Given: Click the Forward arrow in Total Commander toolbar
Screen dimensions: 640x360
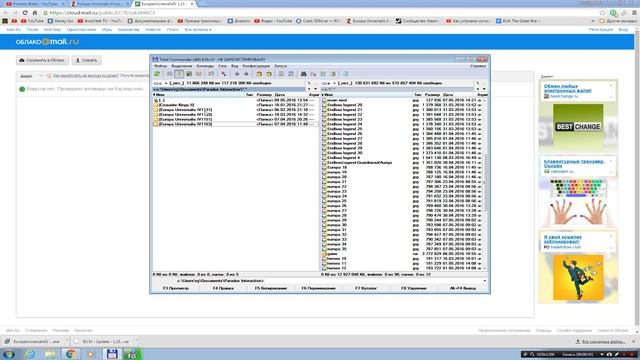Looking at the screenshot, I should point(246,74).
